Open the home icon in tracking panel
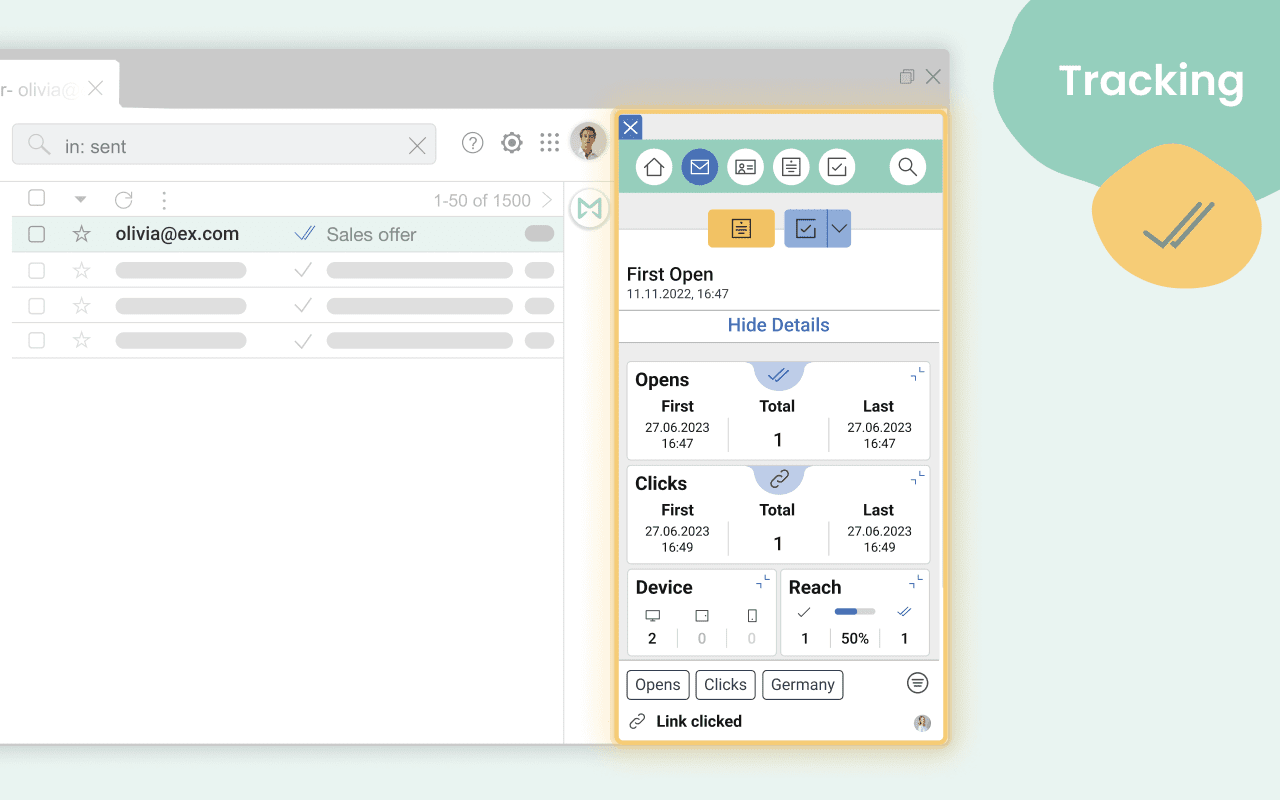The width and height of the screenshot is (1280, 800). [x=654, y=167]
